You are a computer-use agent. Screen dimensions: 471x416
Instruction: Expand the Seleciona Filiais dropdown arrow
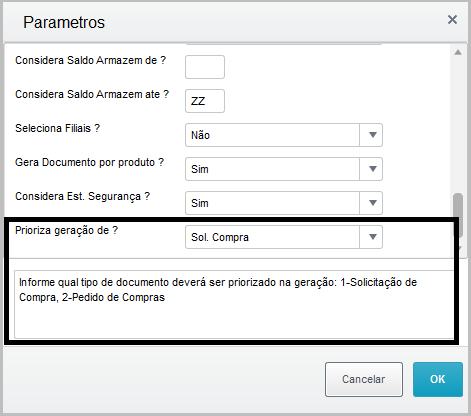pos(371,135)
